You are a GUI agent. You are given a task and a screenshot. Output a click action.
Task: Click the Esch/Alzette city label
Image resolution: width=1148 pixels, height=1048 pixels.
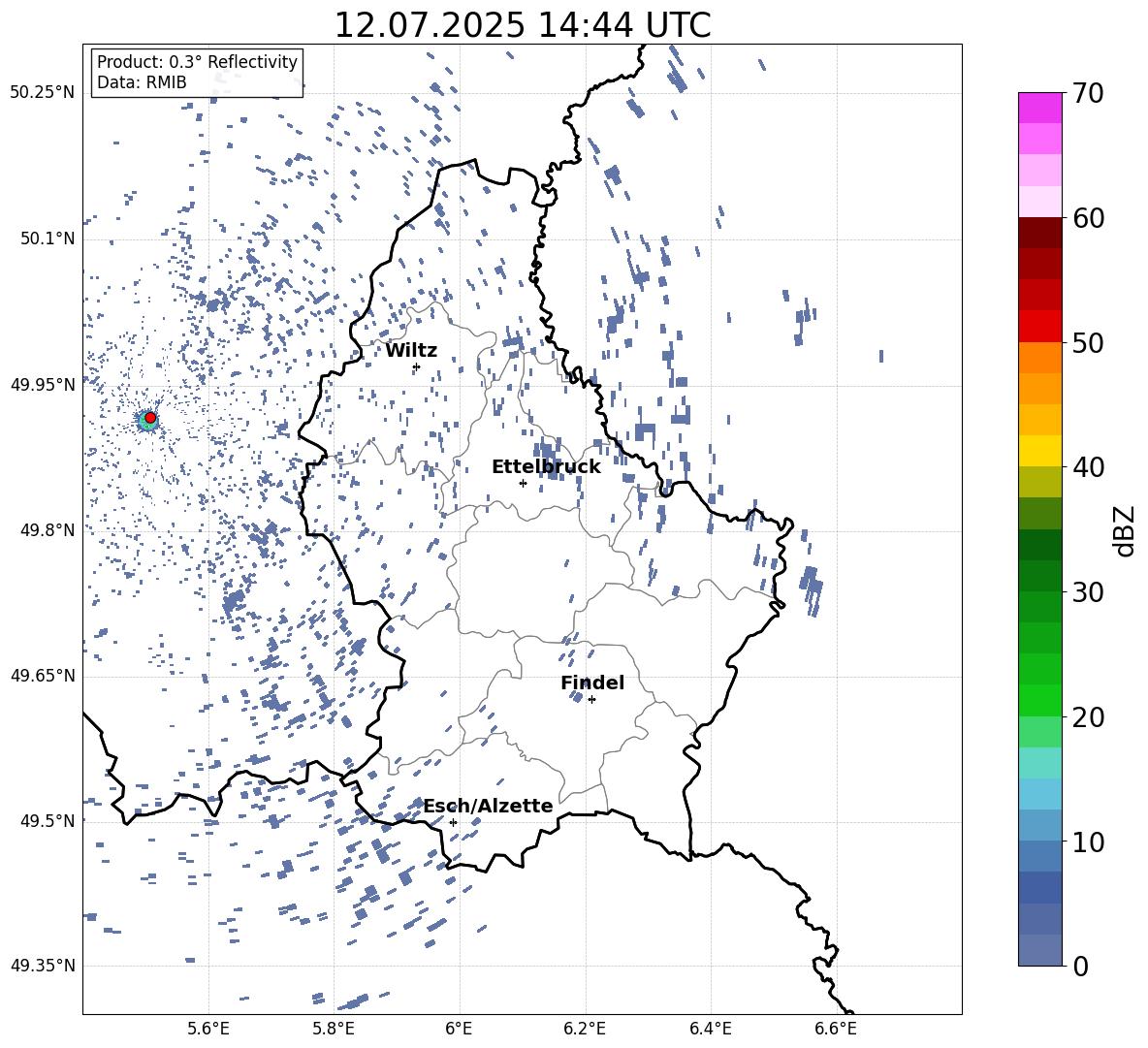point(489,806)
